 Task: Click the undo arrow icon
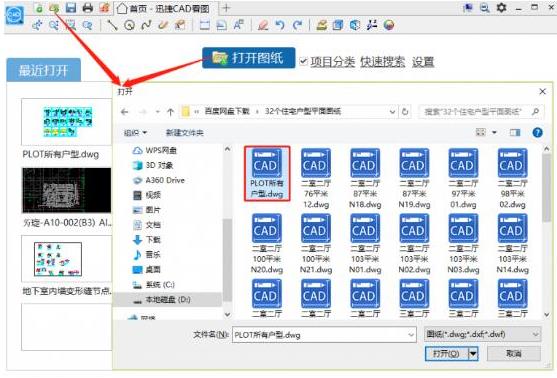click(280, 25)
